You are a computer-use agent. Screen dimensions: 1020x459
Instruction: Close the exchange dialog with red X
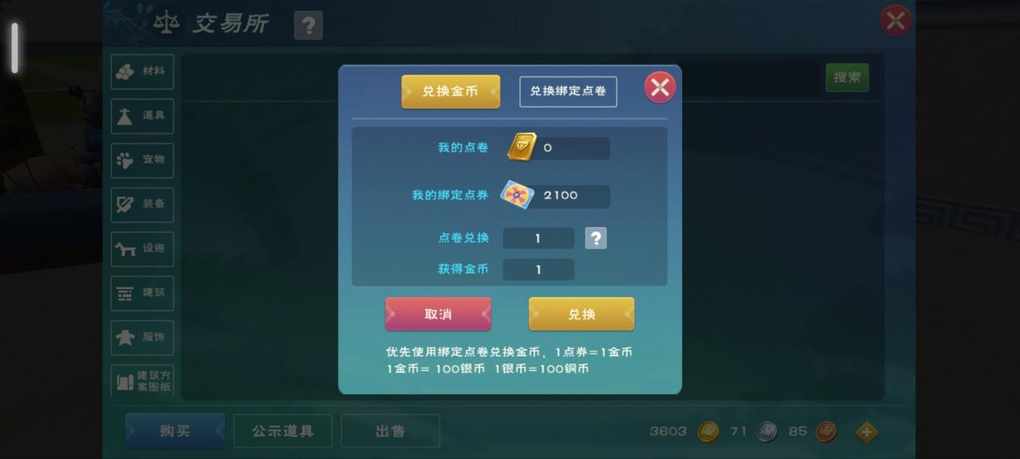[660, 87]
